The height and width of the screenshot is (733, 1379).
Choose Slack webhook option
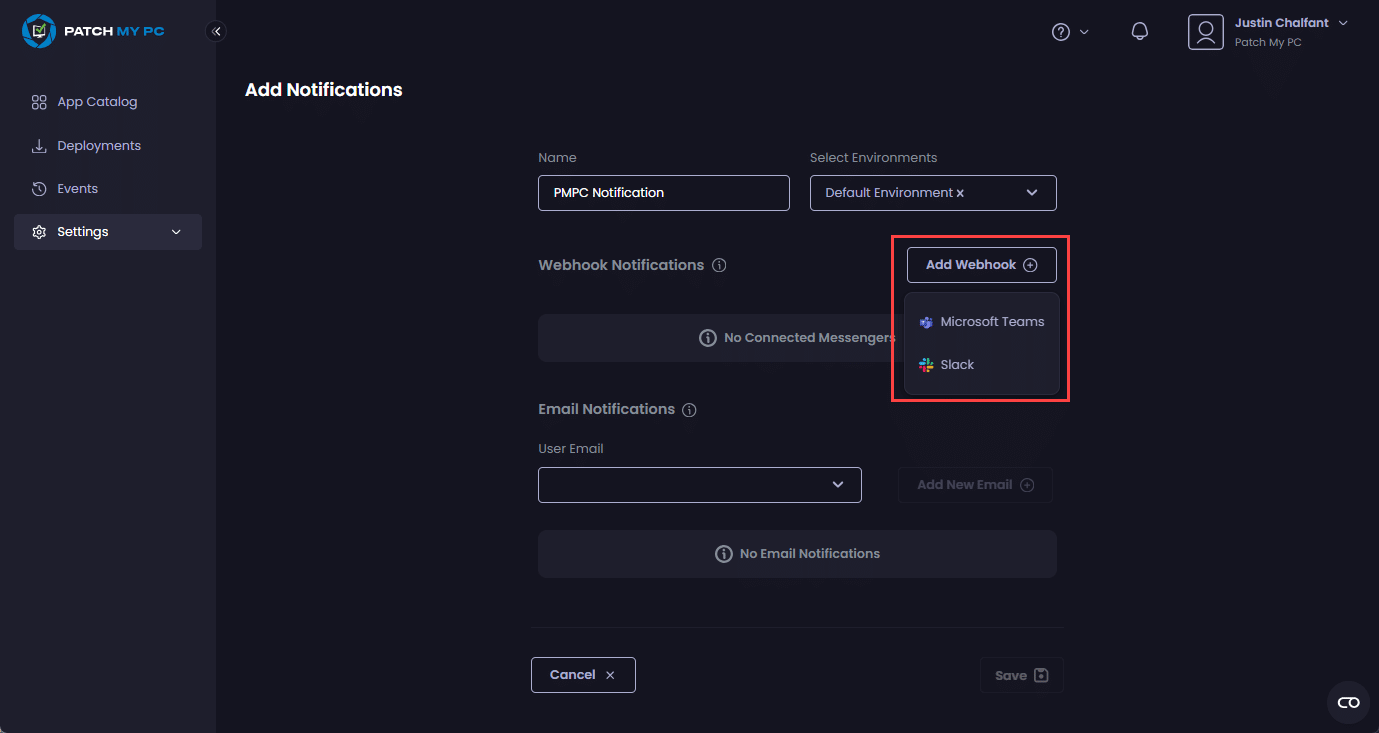coord(956,365)
